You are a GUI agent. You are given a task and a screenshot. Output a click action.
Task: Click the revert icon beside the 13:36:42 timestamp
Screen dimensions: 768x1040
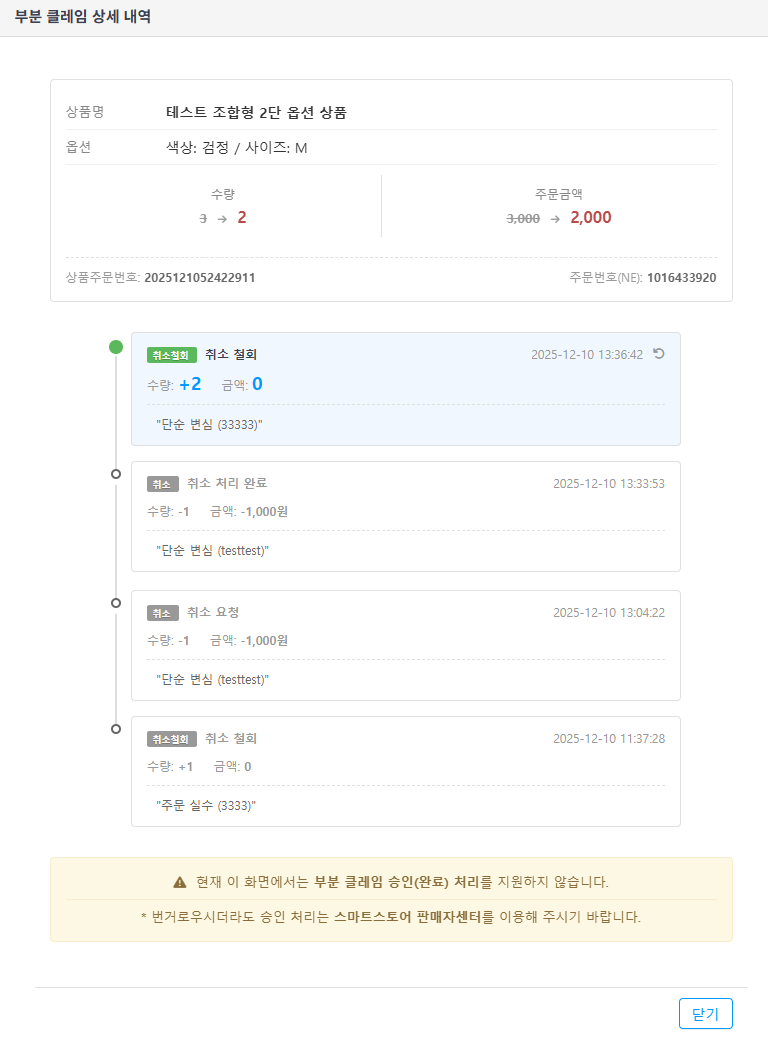[659, 354]
